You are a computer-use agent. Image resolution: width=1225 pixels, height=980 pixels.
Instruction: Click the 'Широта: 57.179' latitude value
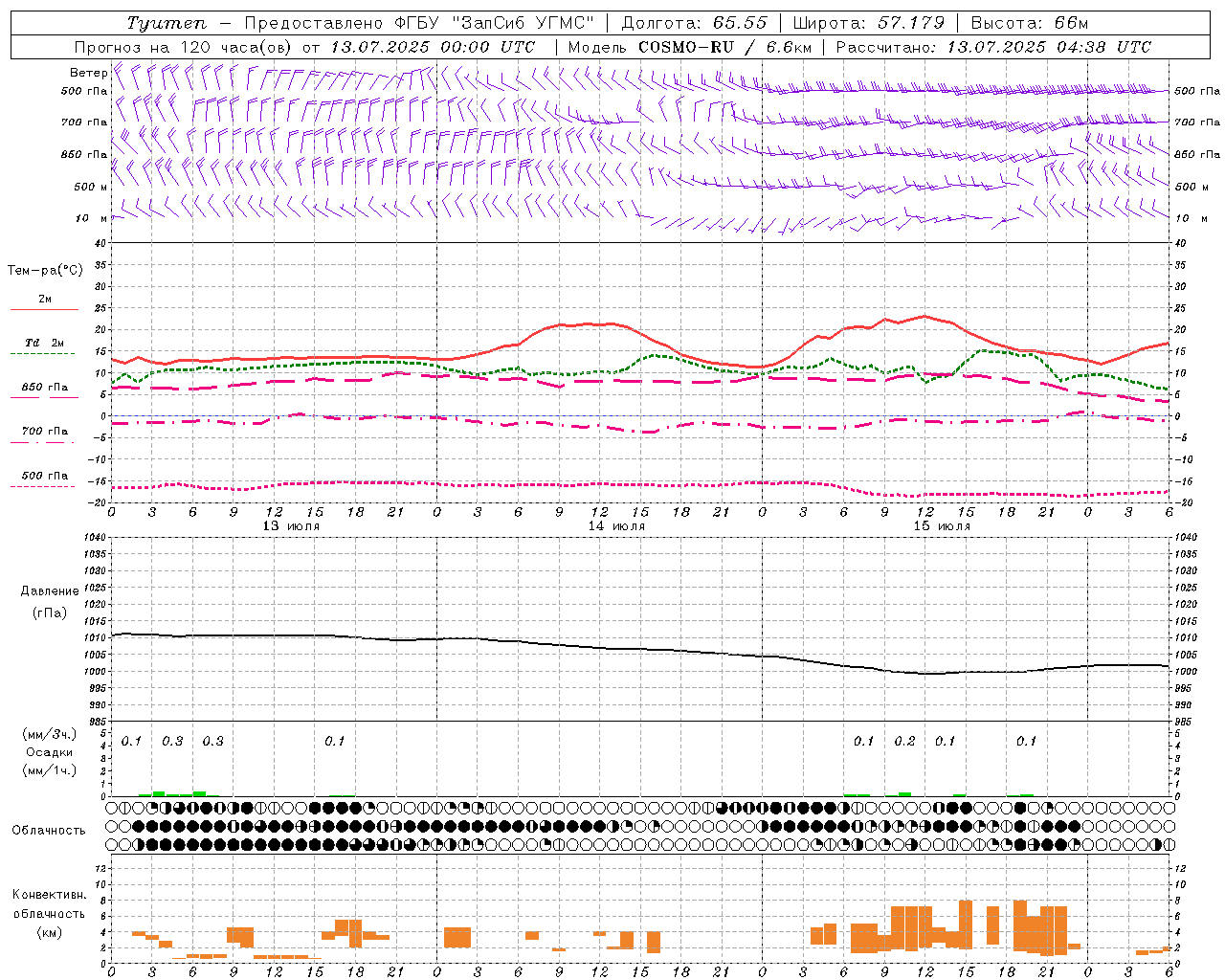pos(868,23)
